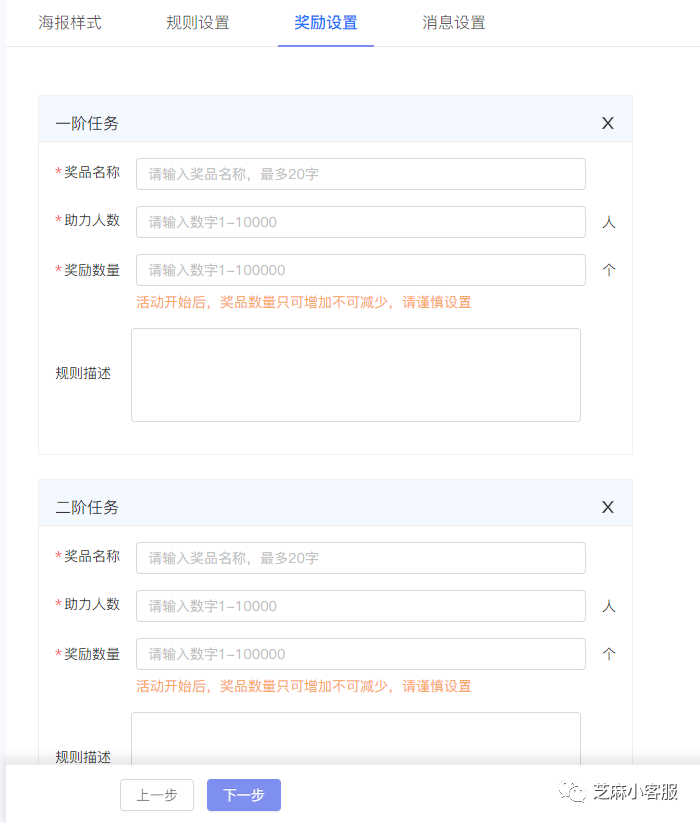The width and height of the screenshot is (700, 823).
Task: Remove the 一阶任务 card with its X icon
Action: pyautogui.click(x=608, y=123)
